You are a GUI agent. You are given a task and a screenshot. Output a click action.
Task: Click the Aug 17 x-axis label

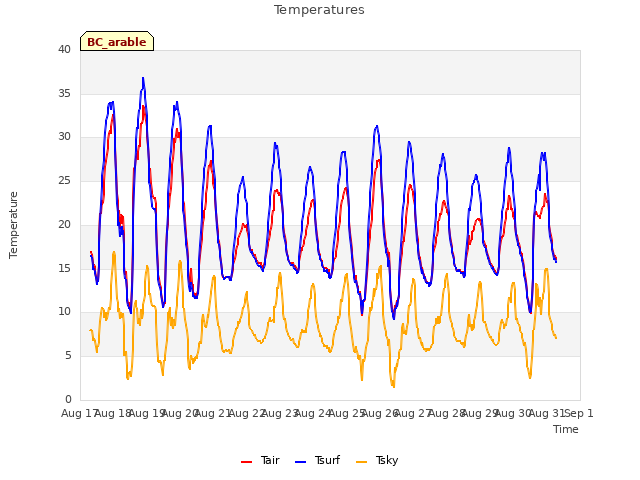pyautogui.click(x=80, y=413)
